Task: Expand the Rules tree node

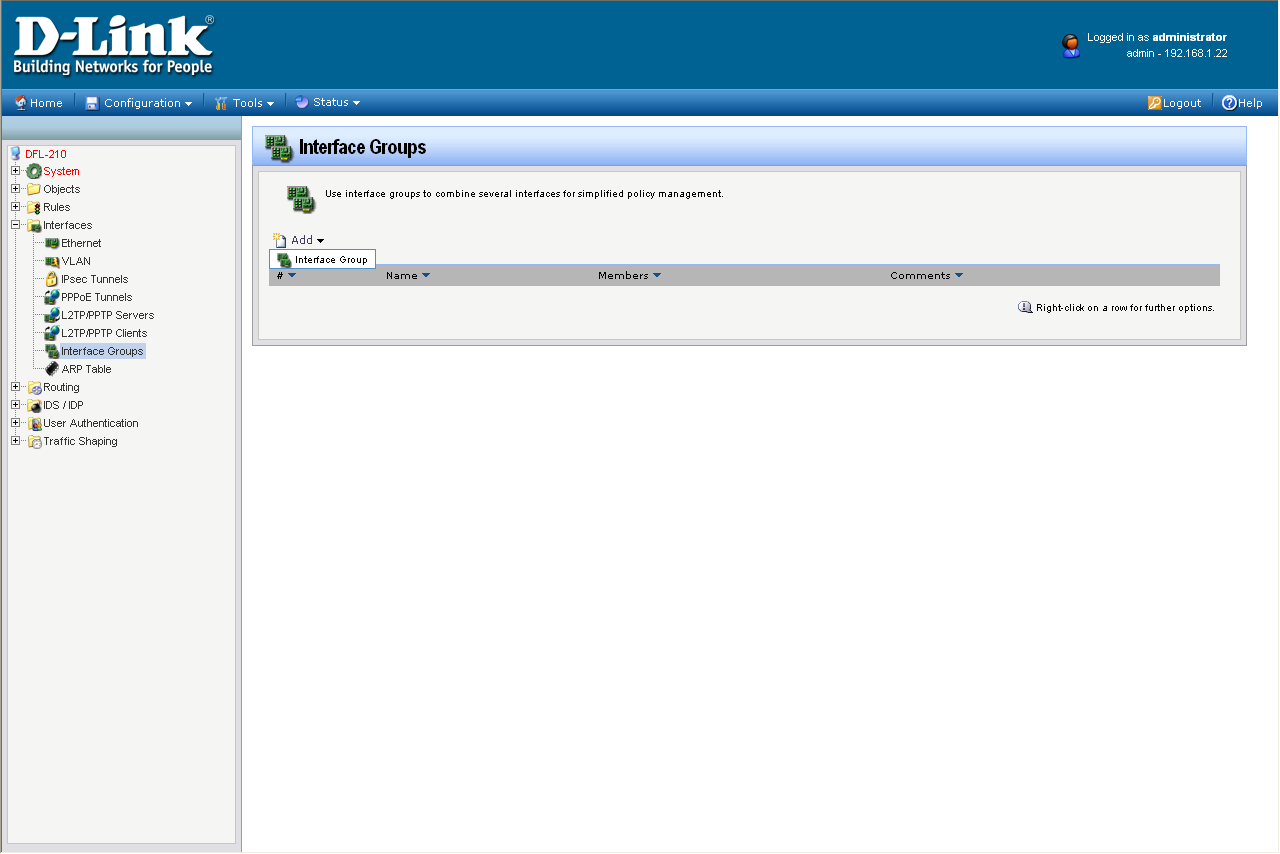Action: tap(15, 207)
